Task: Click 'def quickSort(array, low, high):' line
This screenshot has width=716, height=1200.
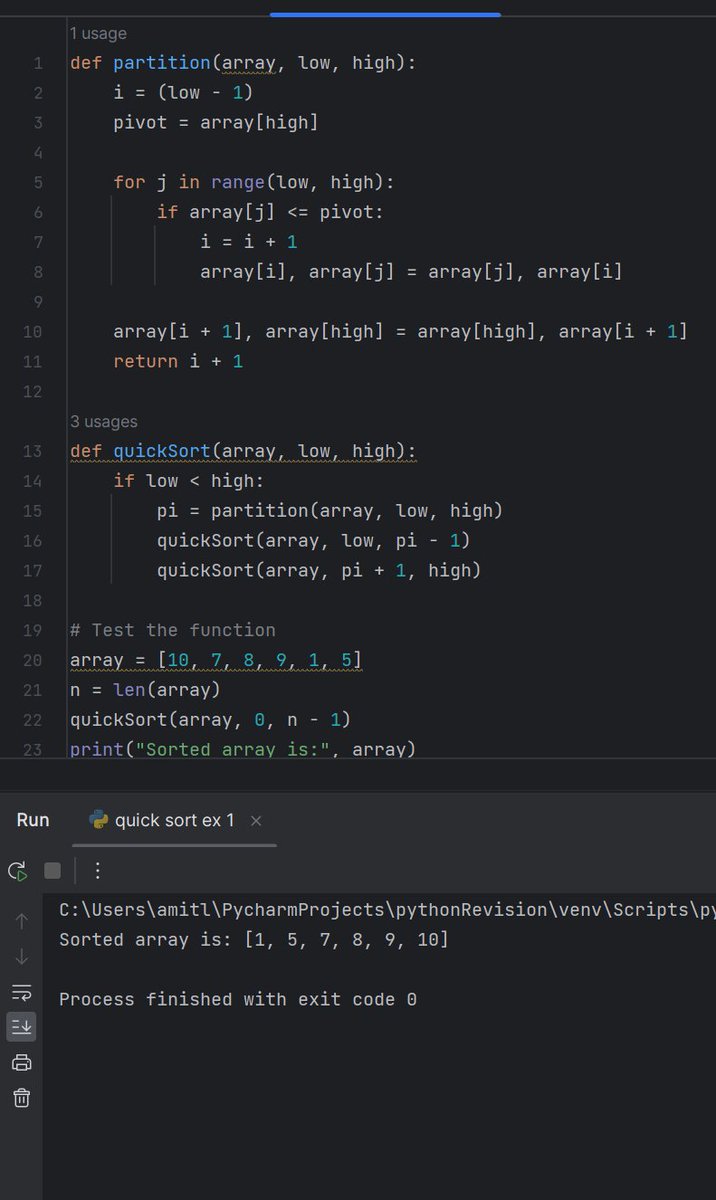Action: [243, 451]
